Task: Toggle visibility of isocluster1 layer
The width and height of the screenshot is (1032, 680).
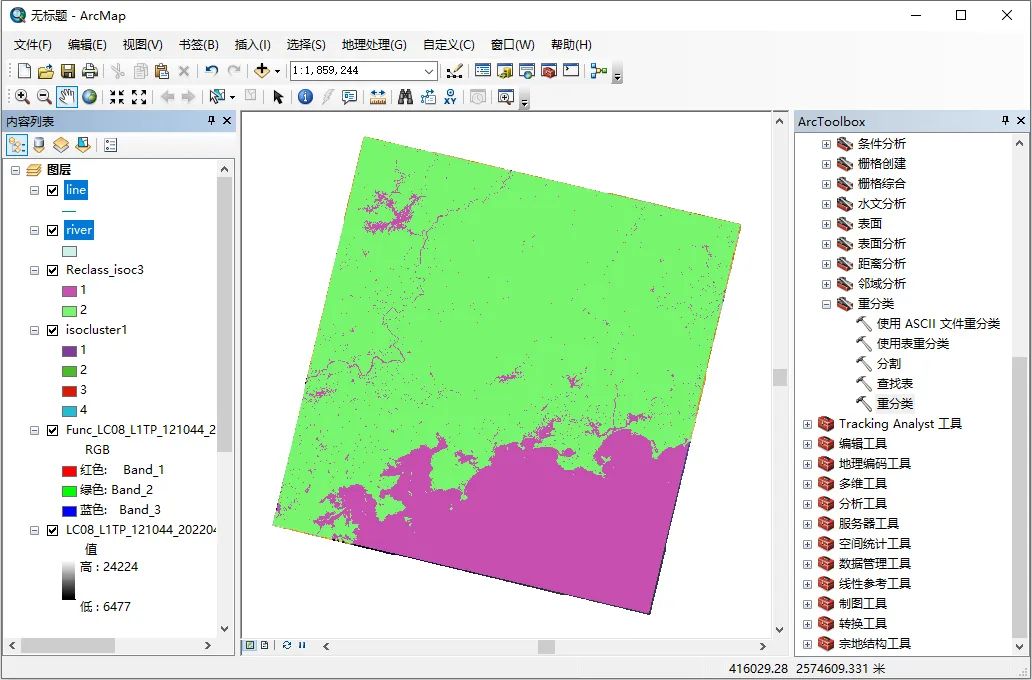Action: 53,330
